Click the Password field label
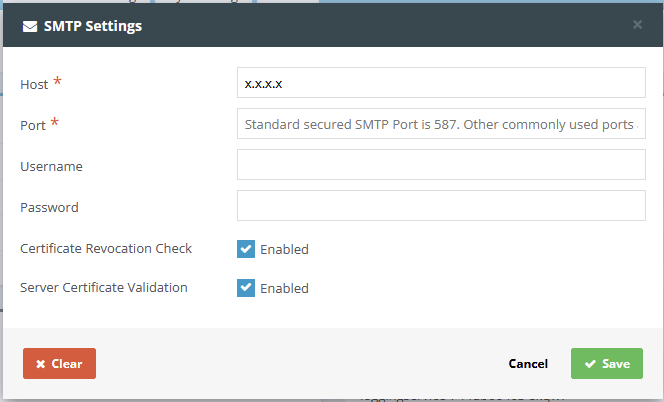 49,208
